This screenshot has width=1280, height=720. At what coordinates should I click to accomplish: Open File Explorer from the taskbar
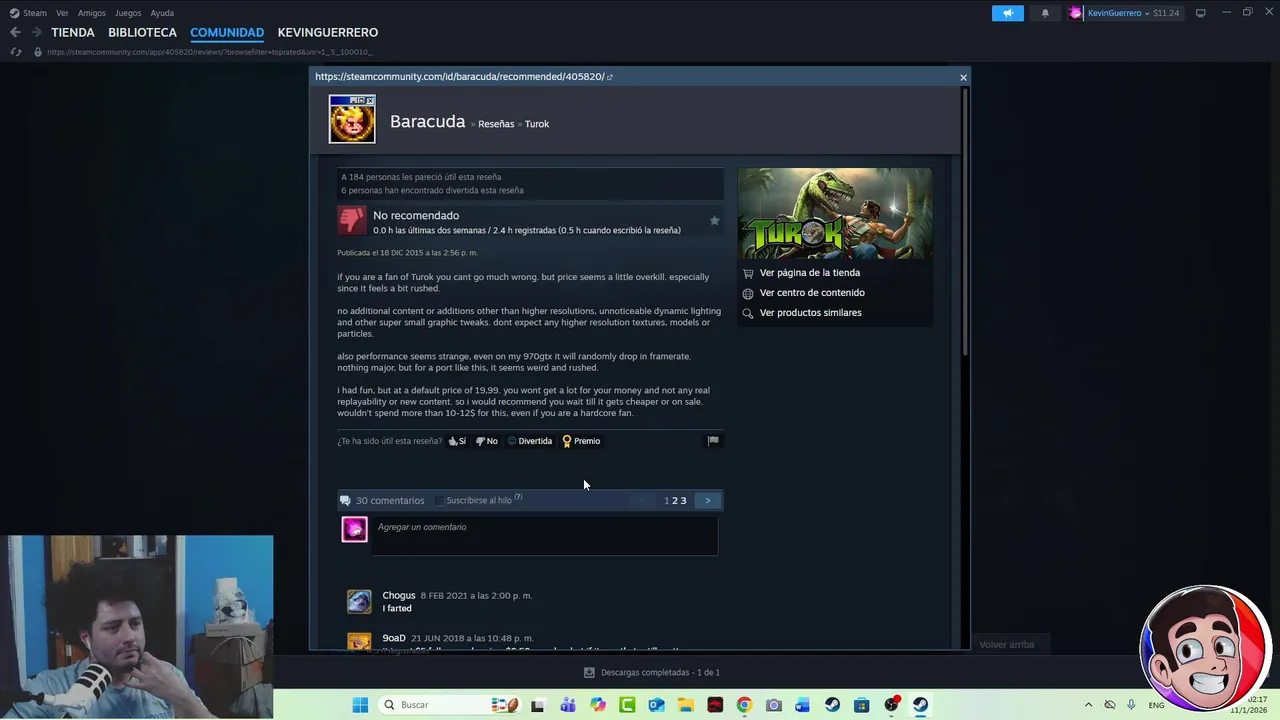click(686, 705)
